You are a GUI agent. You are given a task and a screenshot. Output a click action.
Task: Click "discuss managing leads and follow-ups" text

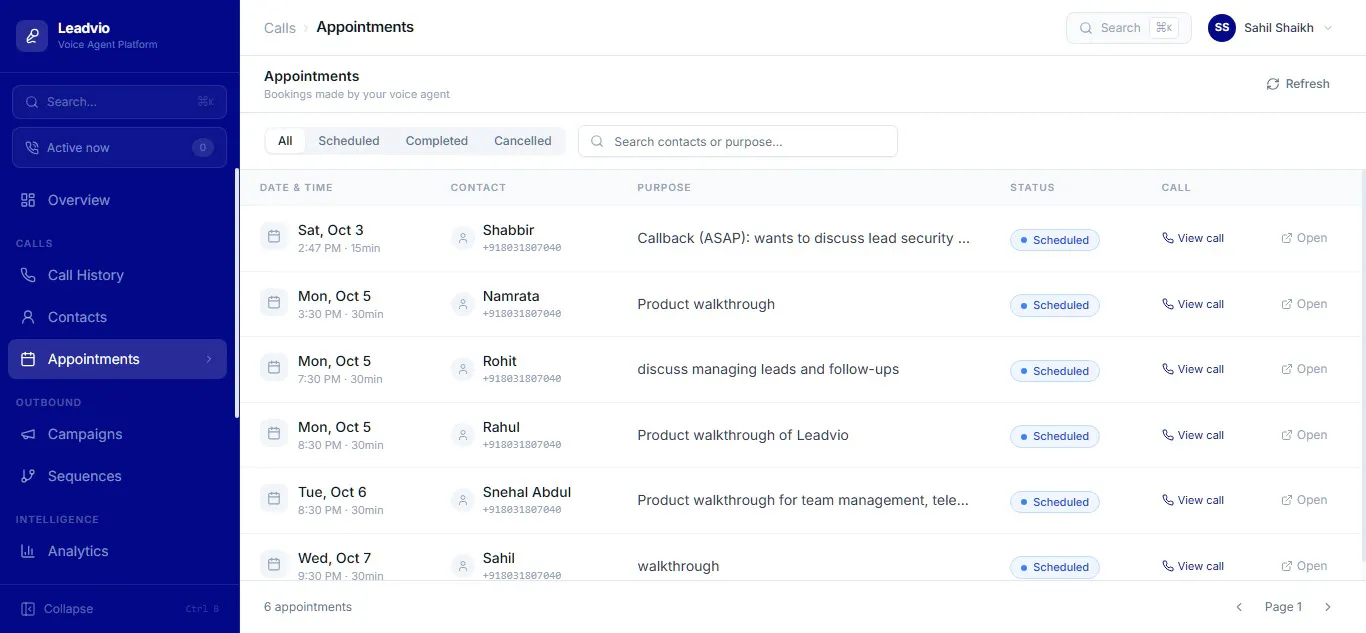click(x=768, y=369)
